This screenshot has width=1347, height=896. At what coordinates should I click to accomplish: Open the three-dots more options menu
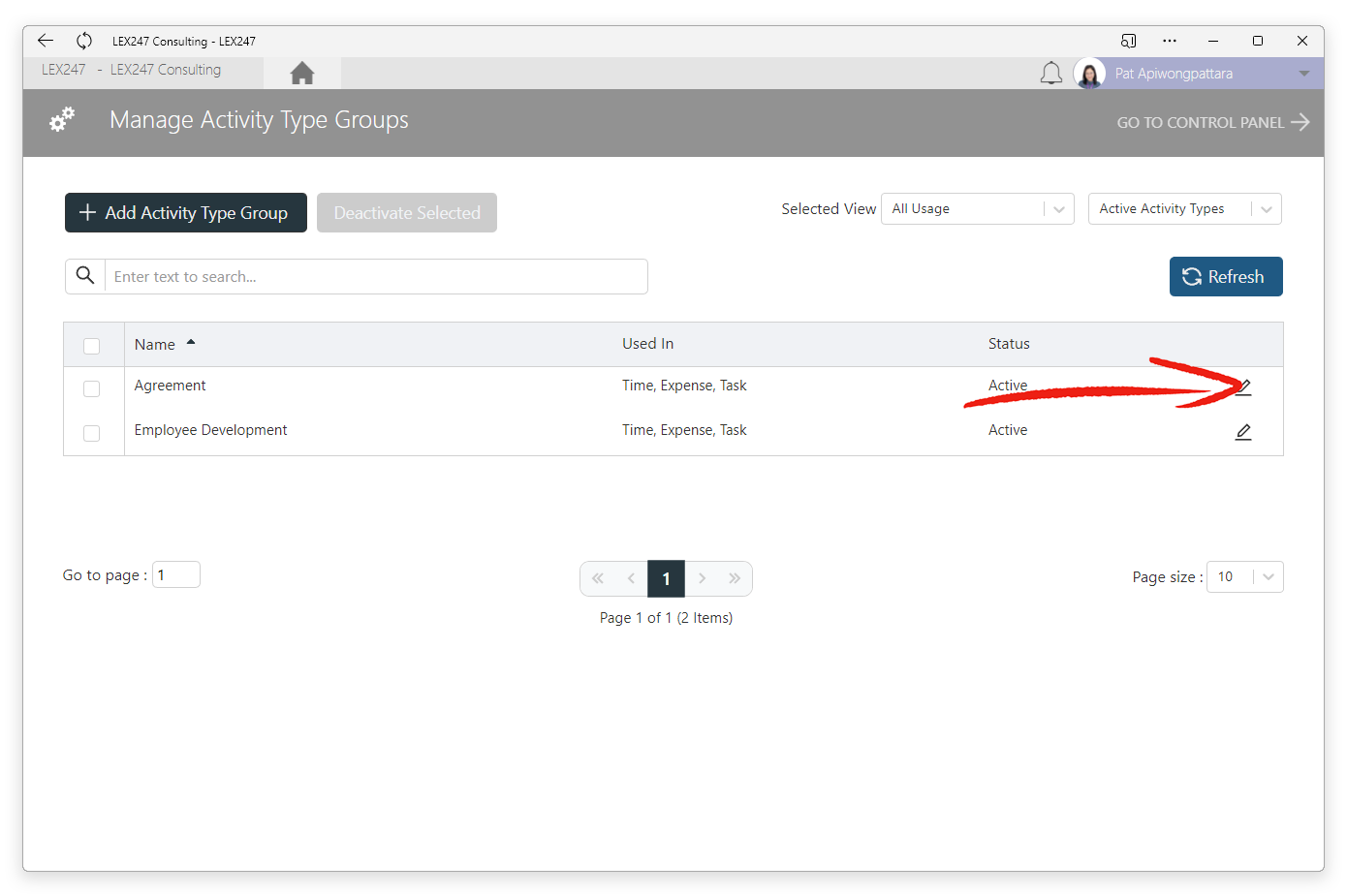coord(1170,41)
